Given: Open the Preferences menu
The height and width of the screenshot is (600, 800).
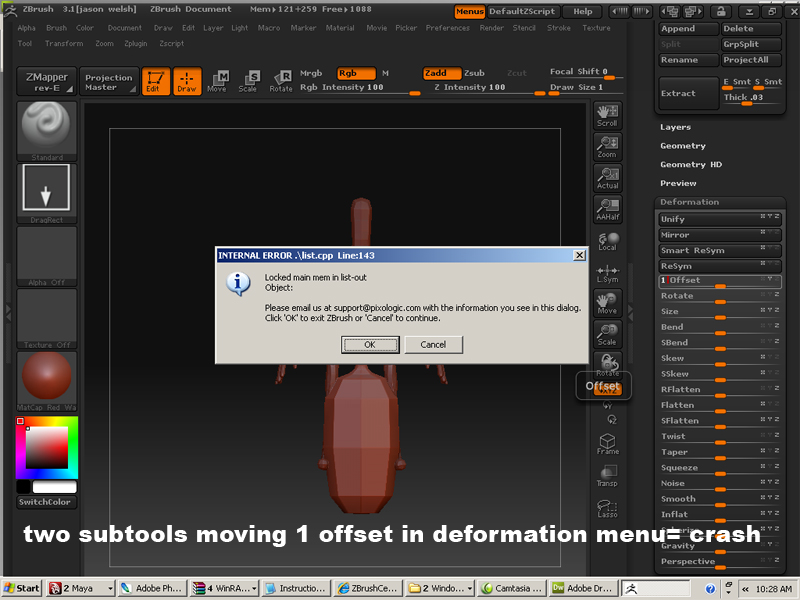Looking at the screenshot, I should (x=447, y=28).
